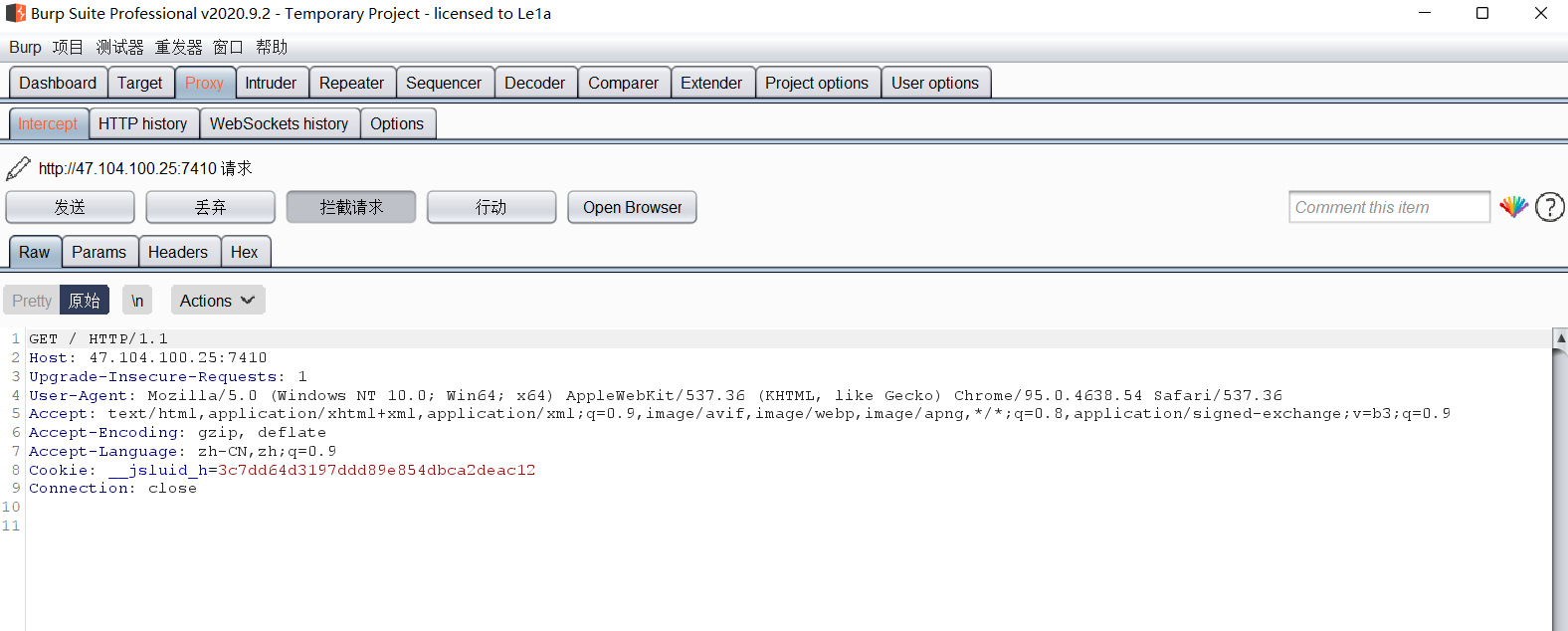
Task: Minimize the Burp Suite window
Action: [x=1425, y=13]
